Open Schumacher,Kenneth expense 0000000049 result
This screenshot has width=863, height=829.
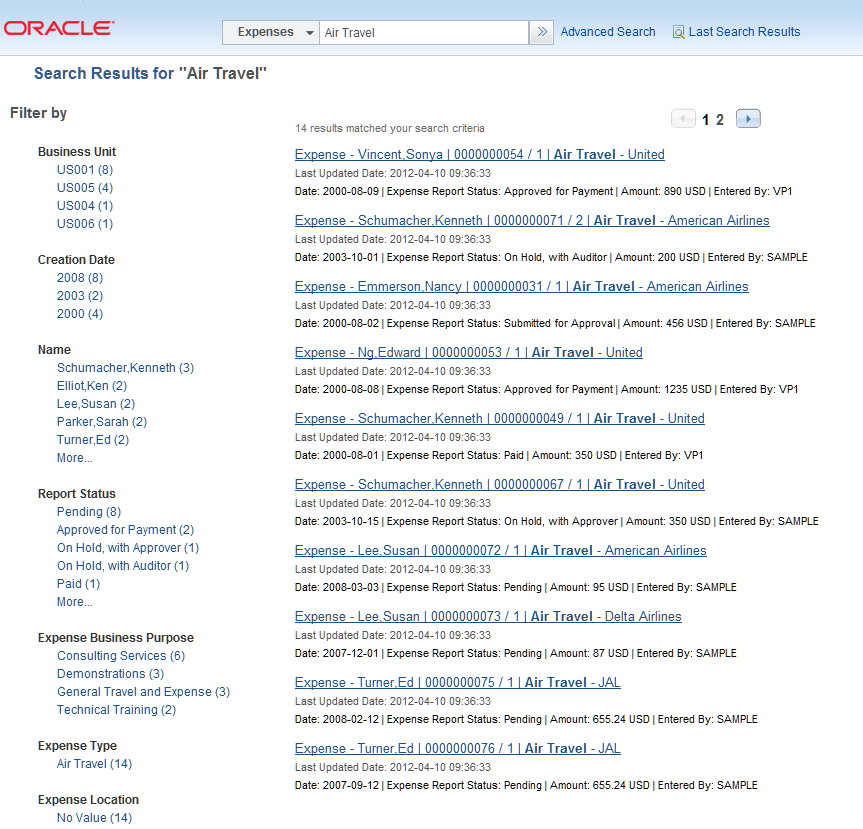499,419
